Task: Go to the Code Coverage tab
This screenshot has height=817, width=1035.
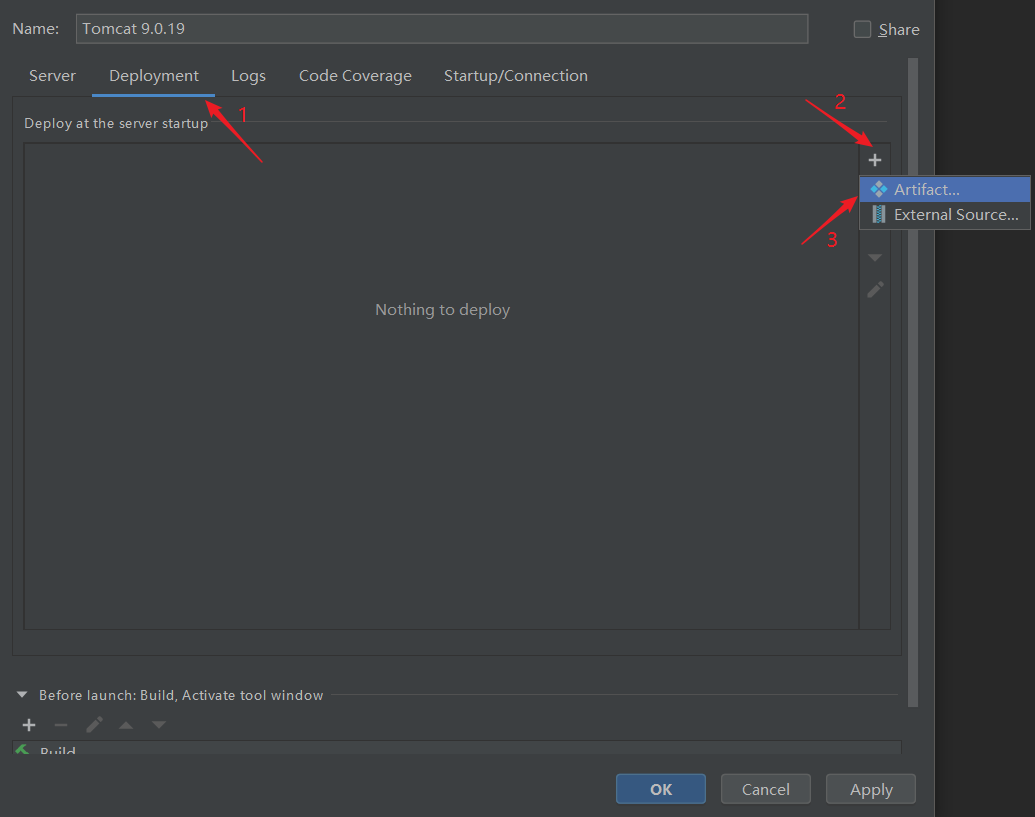Action: 355,76
